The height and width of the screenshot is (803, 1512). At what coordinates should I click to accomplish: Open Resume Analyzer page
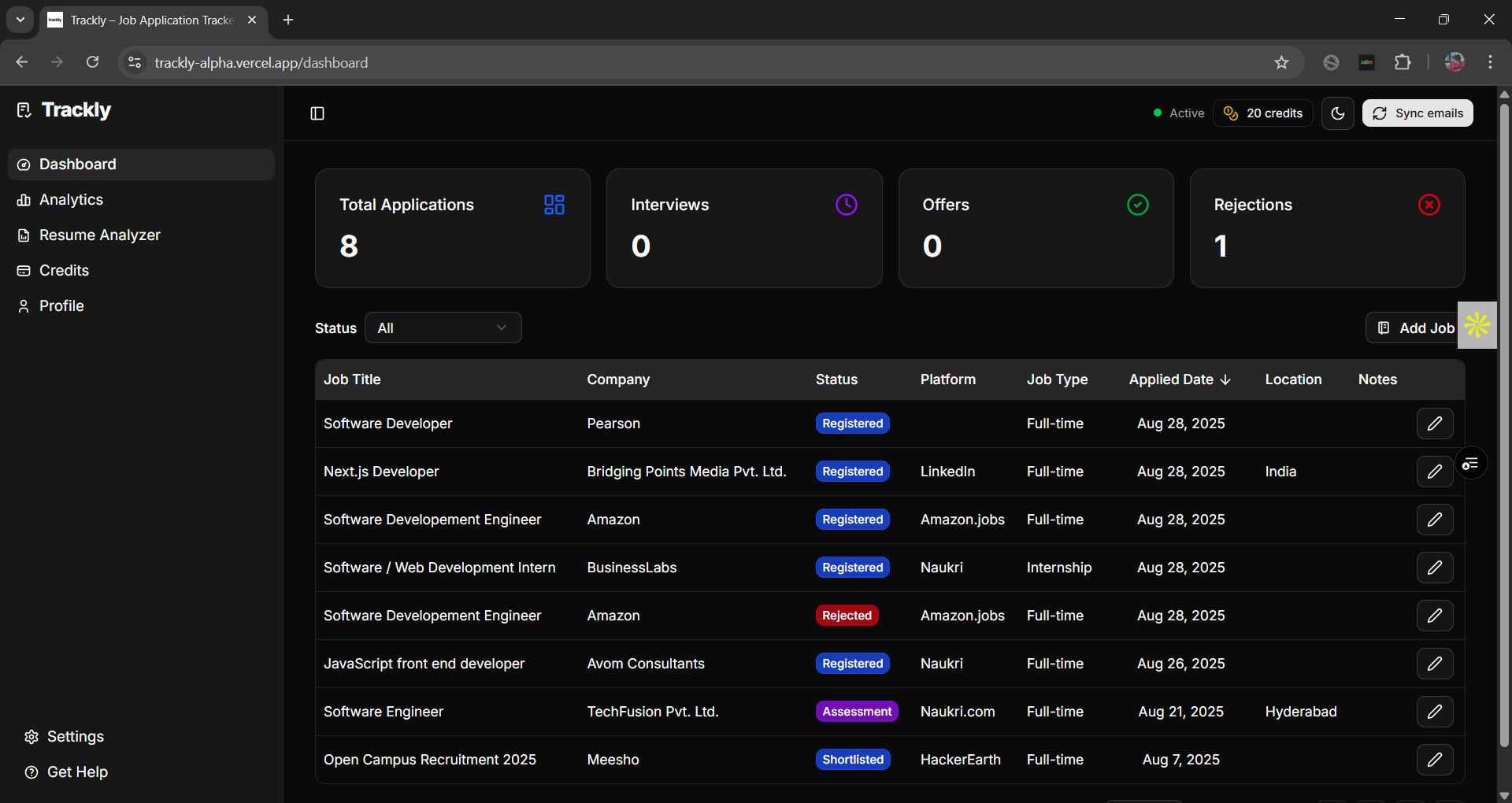141,235
